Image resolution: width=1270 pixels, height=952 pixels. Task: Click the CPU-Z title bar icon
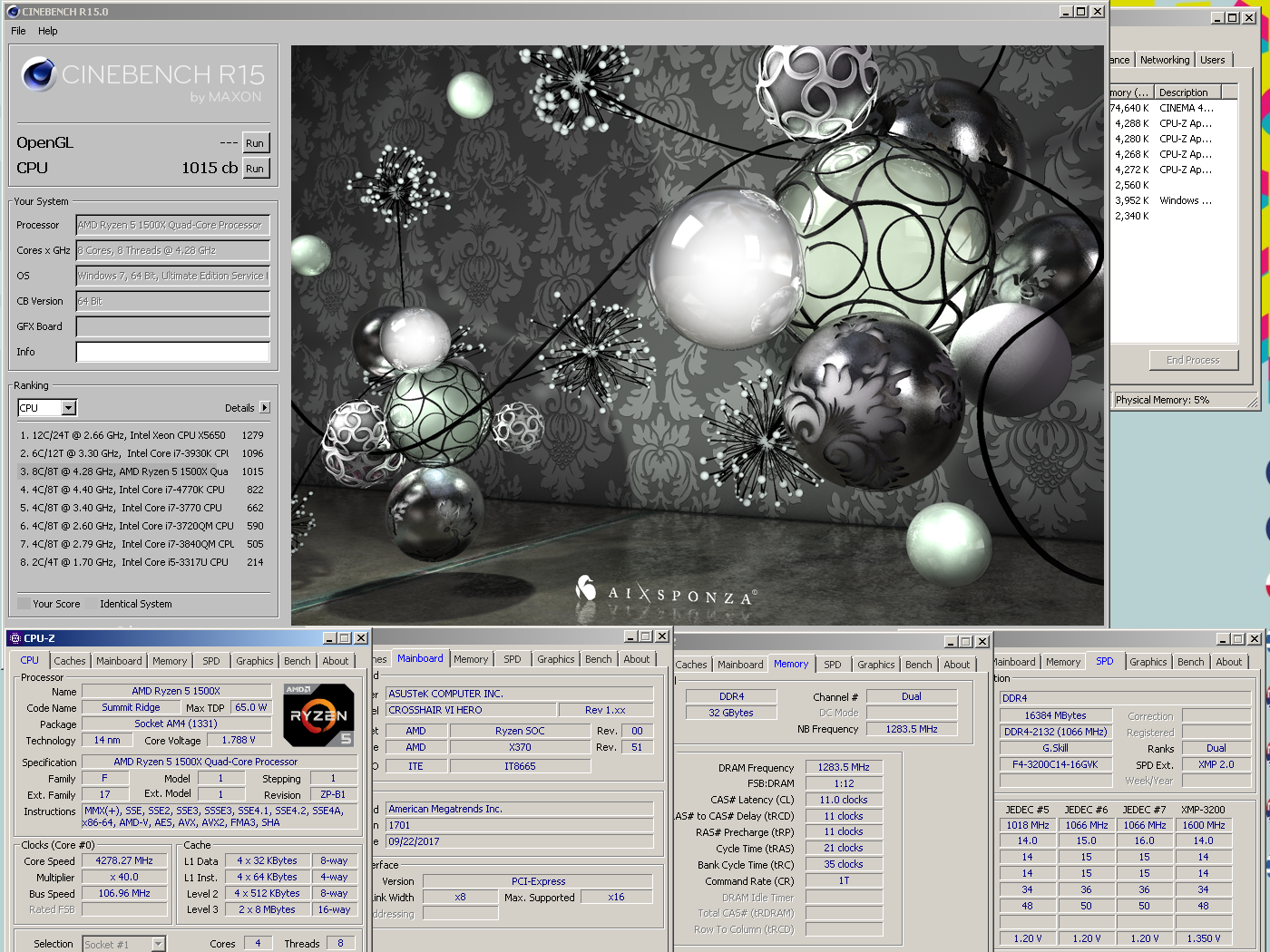(x=15, y=638)
